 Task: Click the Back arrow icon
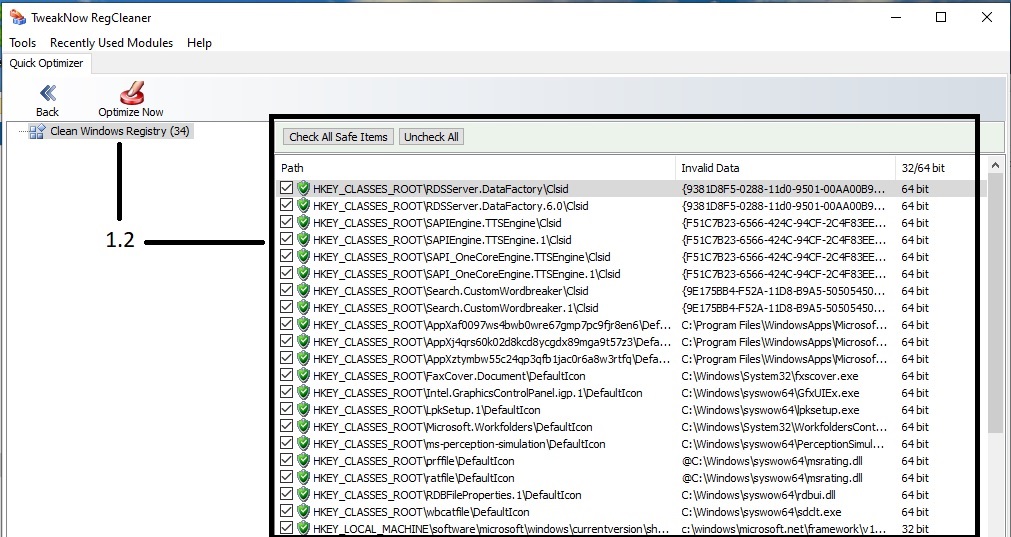(x=48, y=93)
